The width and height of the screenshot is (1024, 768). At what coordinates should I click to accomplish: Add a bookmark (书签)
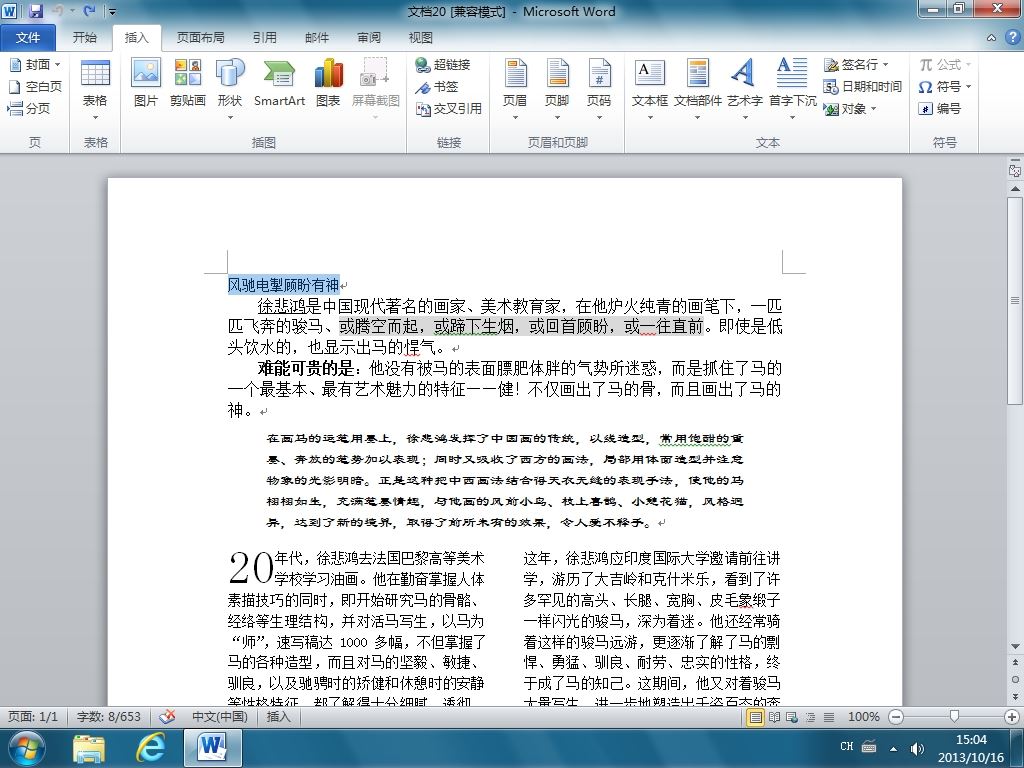(437, 86)
